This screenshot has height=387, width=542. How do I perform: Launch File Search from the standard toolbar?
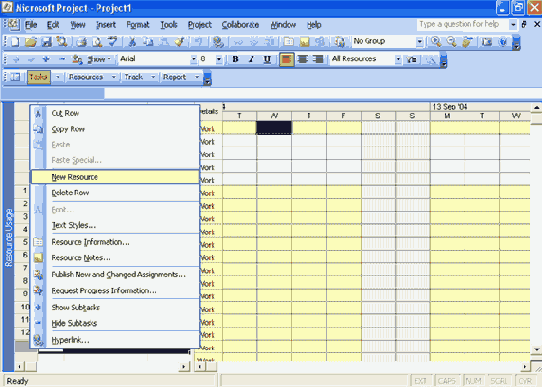pos(62,42)
